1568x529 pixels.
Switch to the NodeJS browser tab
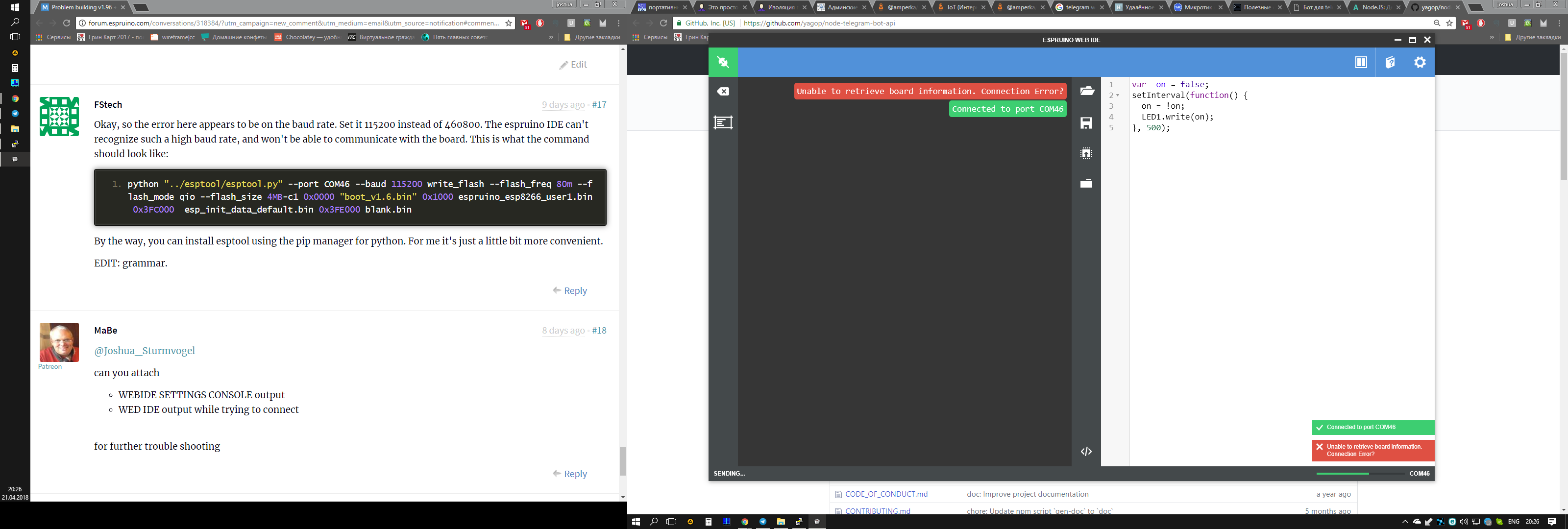(1374, 7)
